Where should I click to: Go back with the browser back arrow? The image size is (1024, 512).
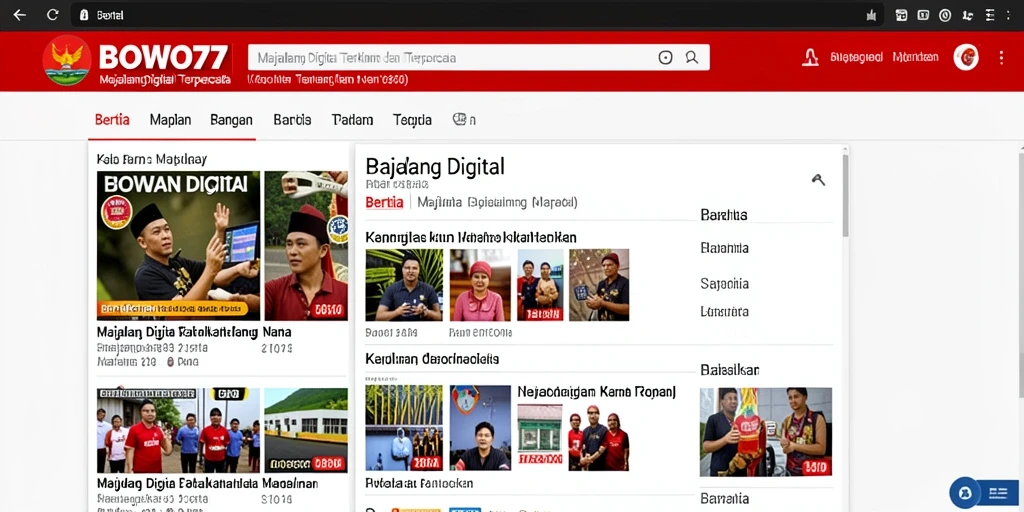(x=20, y=15)
